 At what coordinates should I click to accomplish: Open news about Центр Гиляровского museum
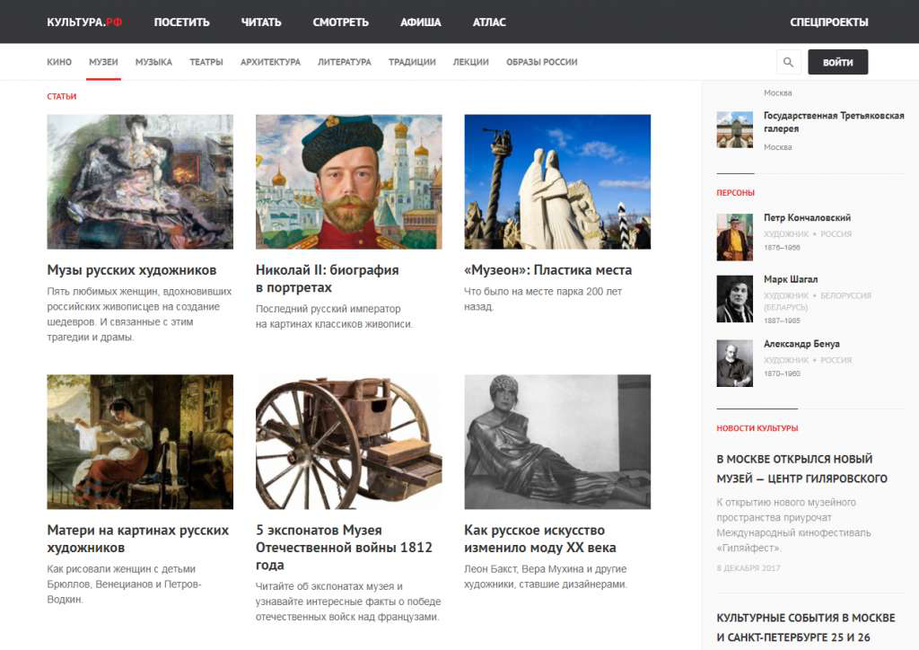802,469
